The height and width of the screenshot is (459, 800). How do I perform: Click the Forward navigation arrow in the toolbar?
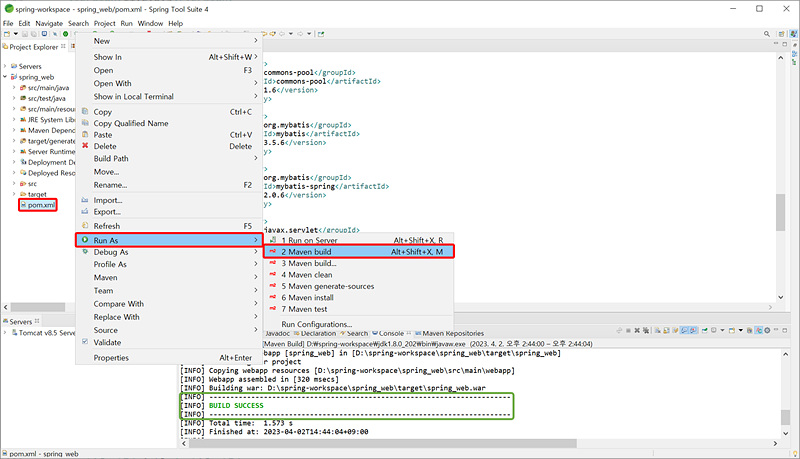click(300, 34)
